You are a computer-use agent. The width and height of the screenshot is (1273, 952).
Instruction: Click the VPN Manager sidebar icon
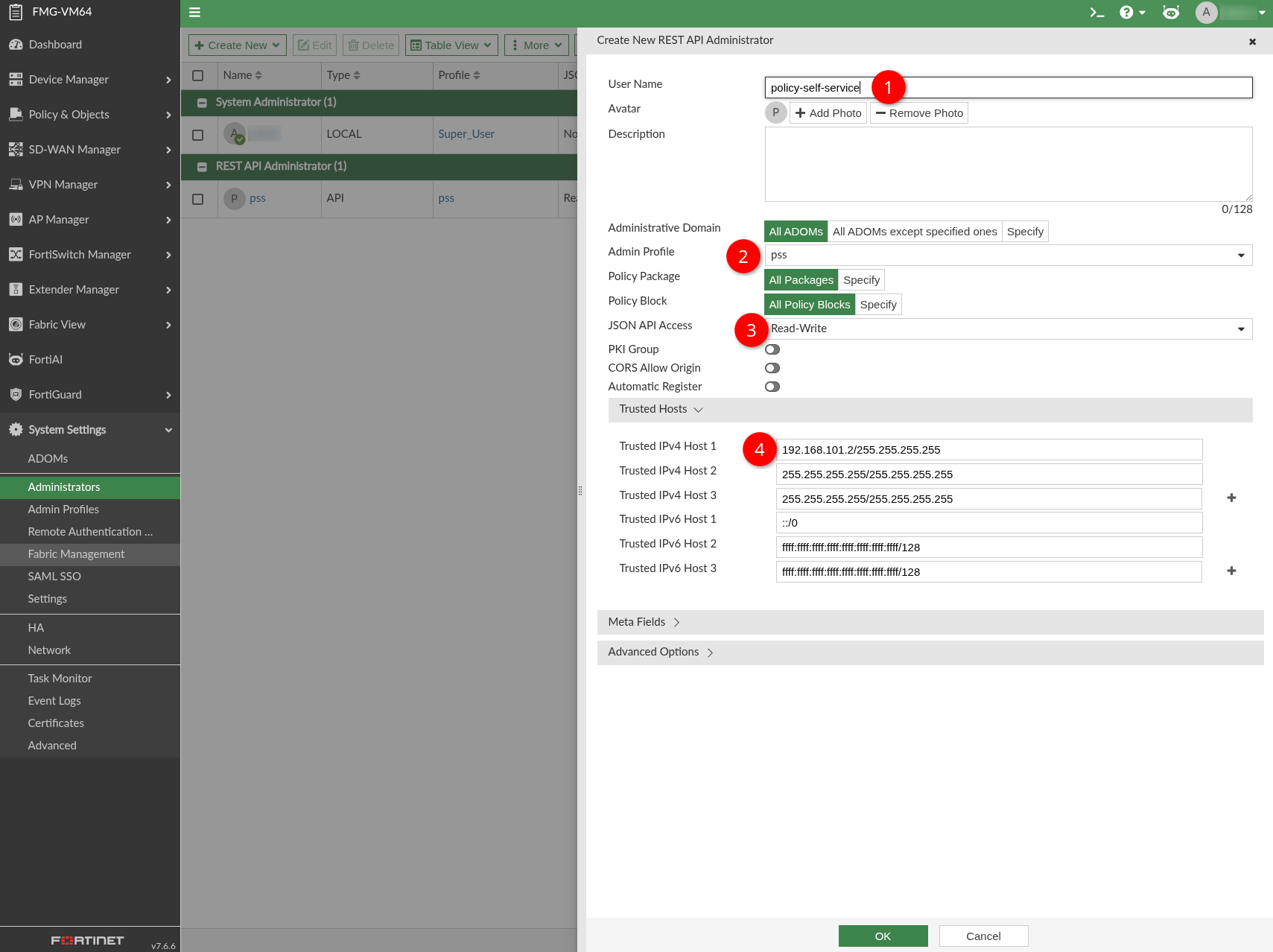16,185
